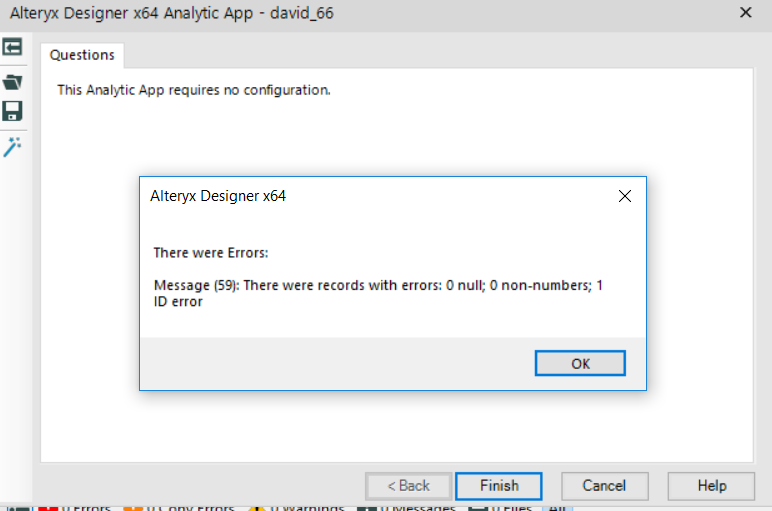Click the Back button
Image resolution: width=772 pixels, height=511 pixels.
pos(408,486)
